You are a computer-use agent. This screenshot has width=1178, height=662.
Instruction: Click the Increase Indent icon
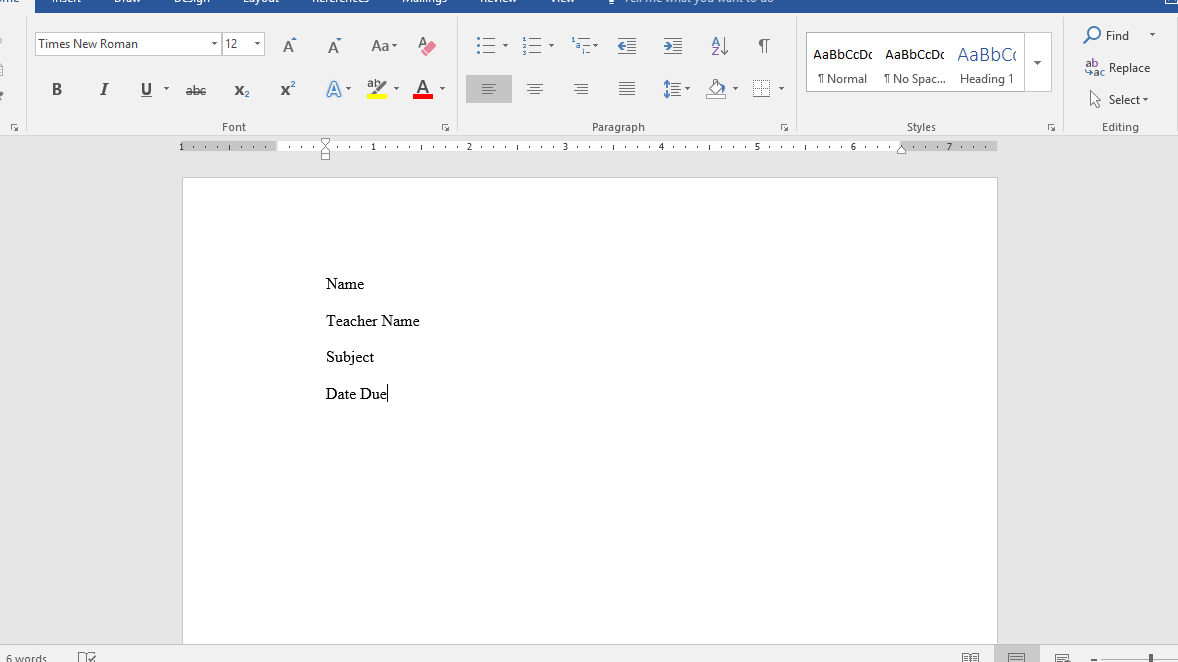coord(672,46)
